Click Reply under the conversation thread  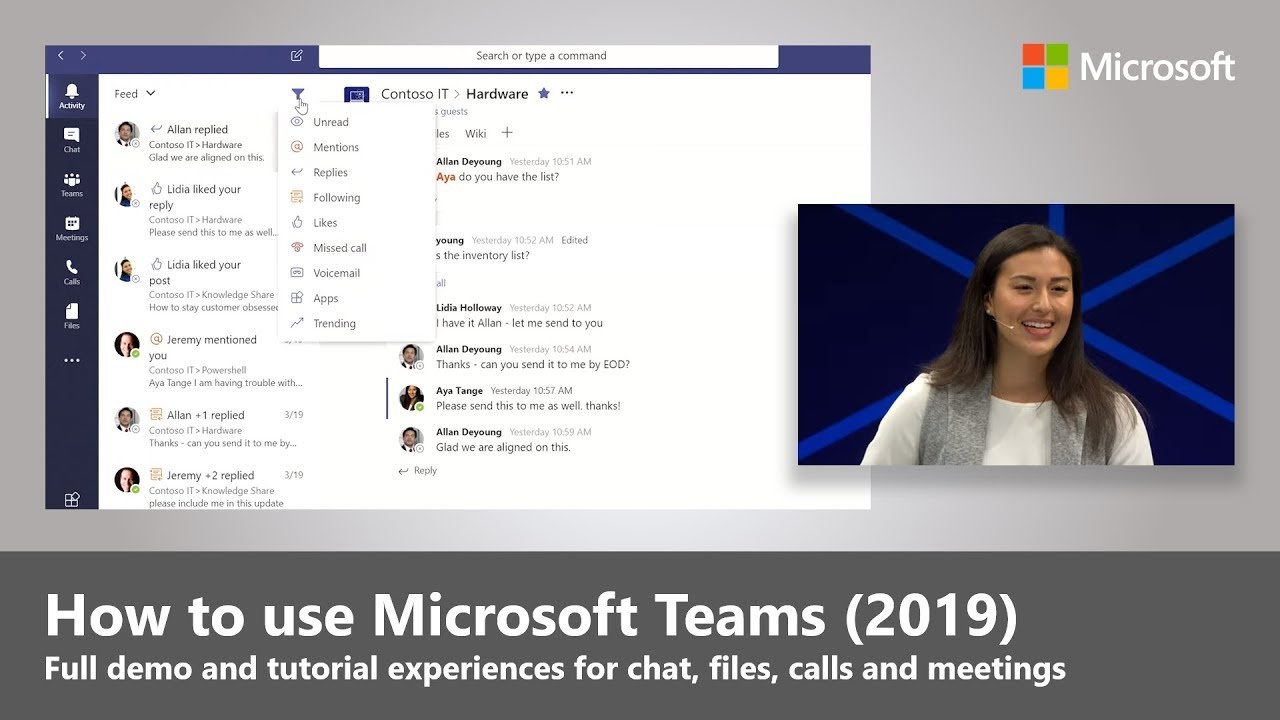418,471
